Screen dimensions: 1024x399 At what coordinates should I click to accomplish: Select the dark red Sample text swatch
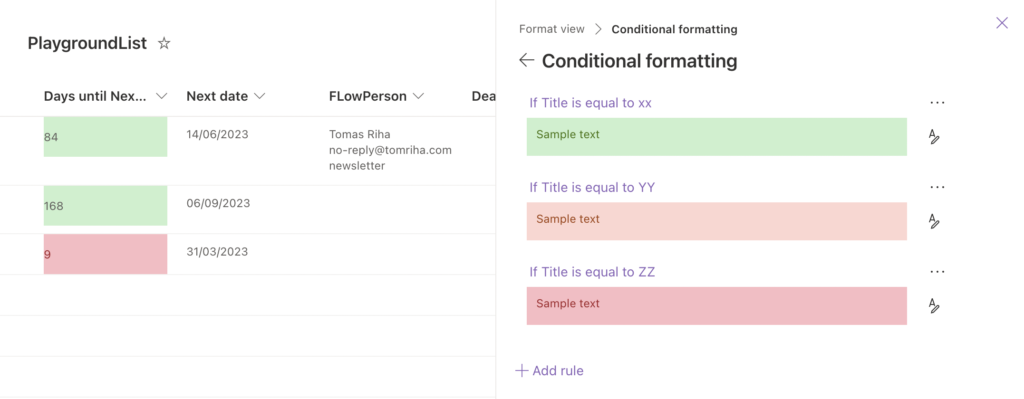coord(716,306)
